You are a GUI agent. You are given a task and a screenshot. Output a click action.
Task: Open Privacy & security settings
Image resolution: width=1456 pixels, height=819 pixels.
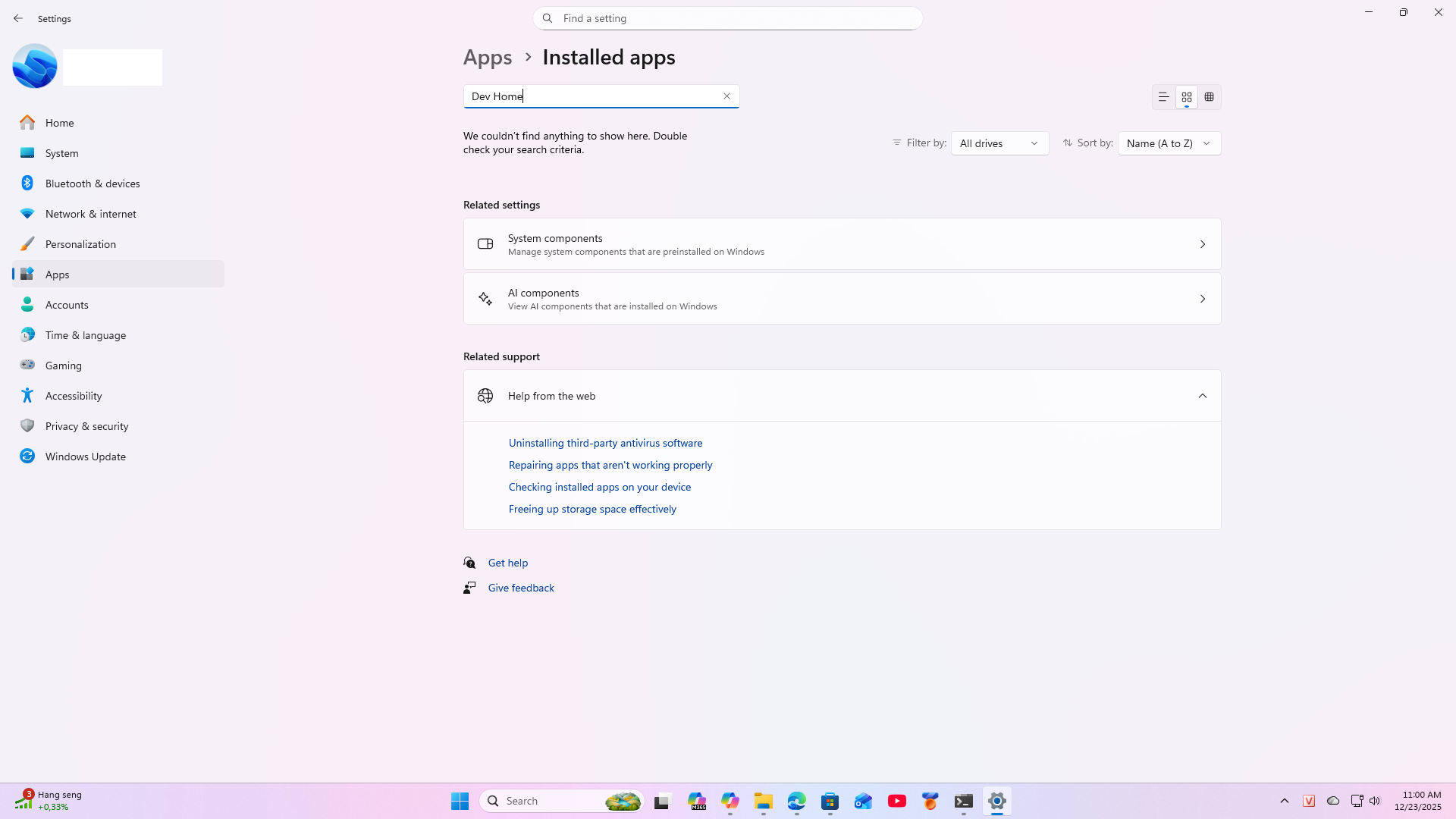pos(87,425)
